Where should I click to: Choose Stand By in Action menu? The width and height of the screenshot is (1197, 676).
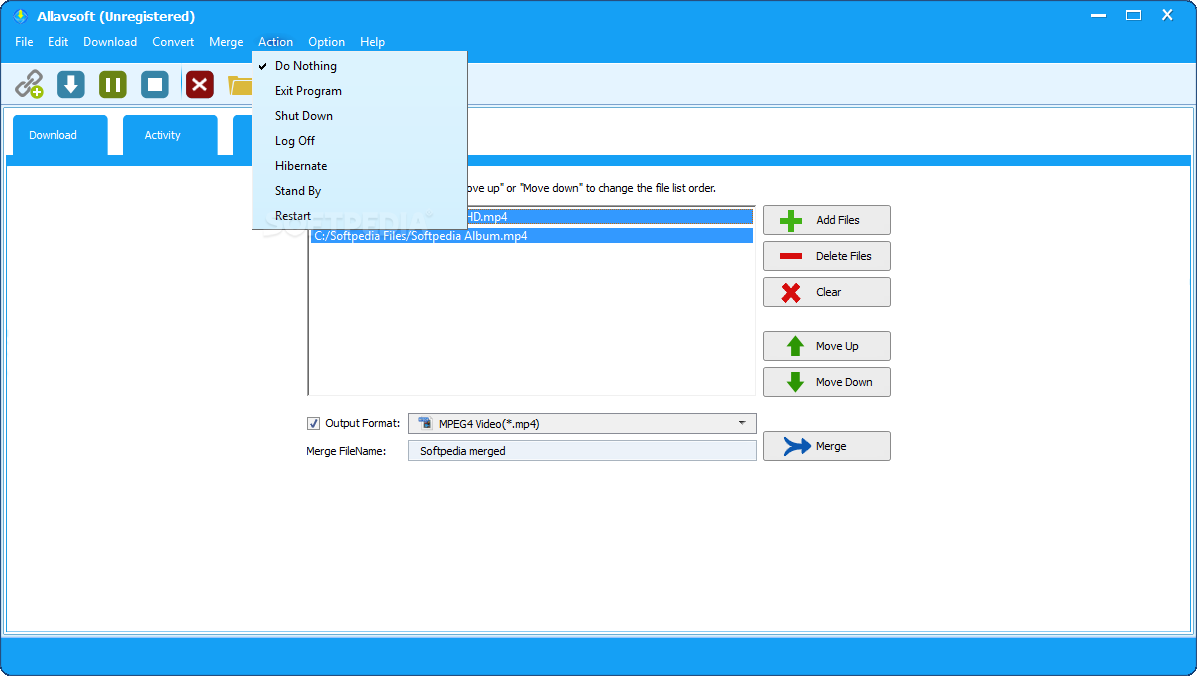(360, 191)
